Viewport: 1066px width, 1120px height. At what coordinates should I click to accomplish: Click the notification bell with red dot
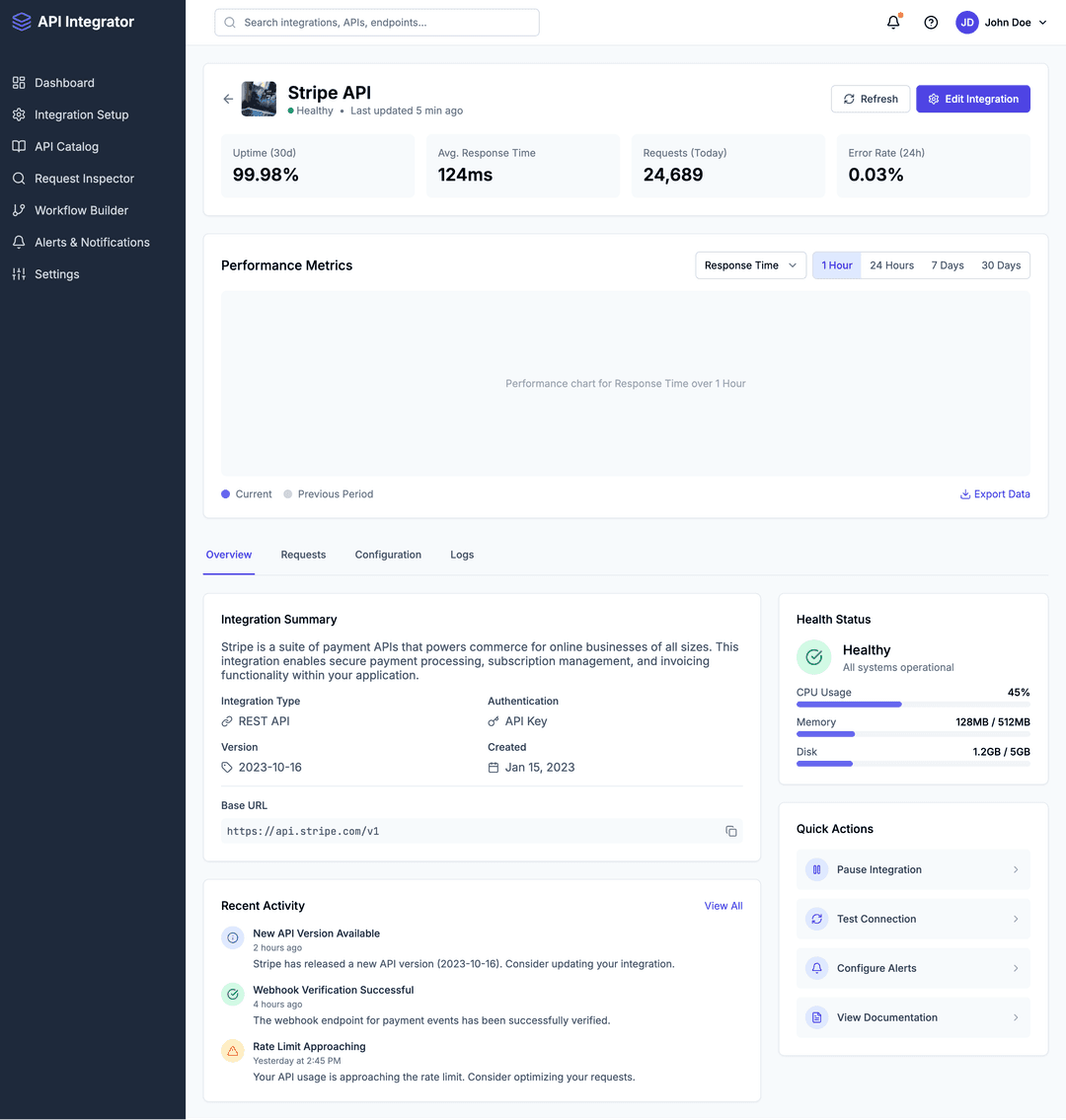click(x=892, y=22)
